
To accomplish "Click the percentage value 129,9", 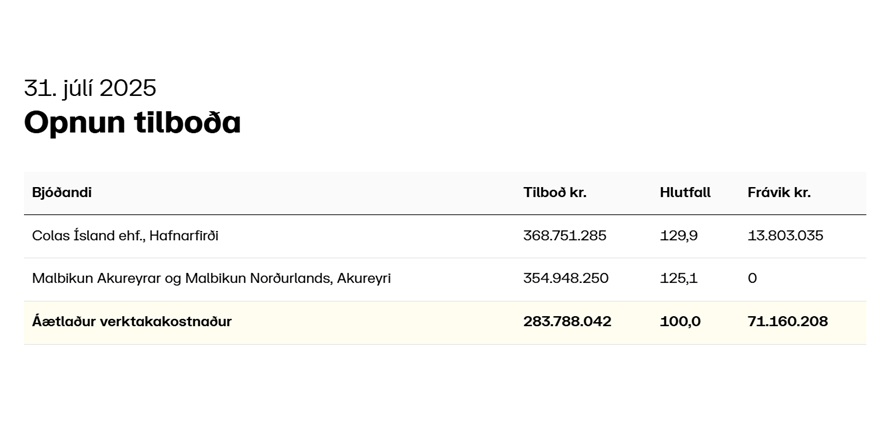I will click(x=679, y=236).
